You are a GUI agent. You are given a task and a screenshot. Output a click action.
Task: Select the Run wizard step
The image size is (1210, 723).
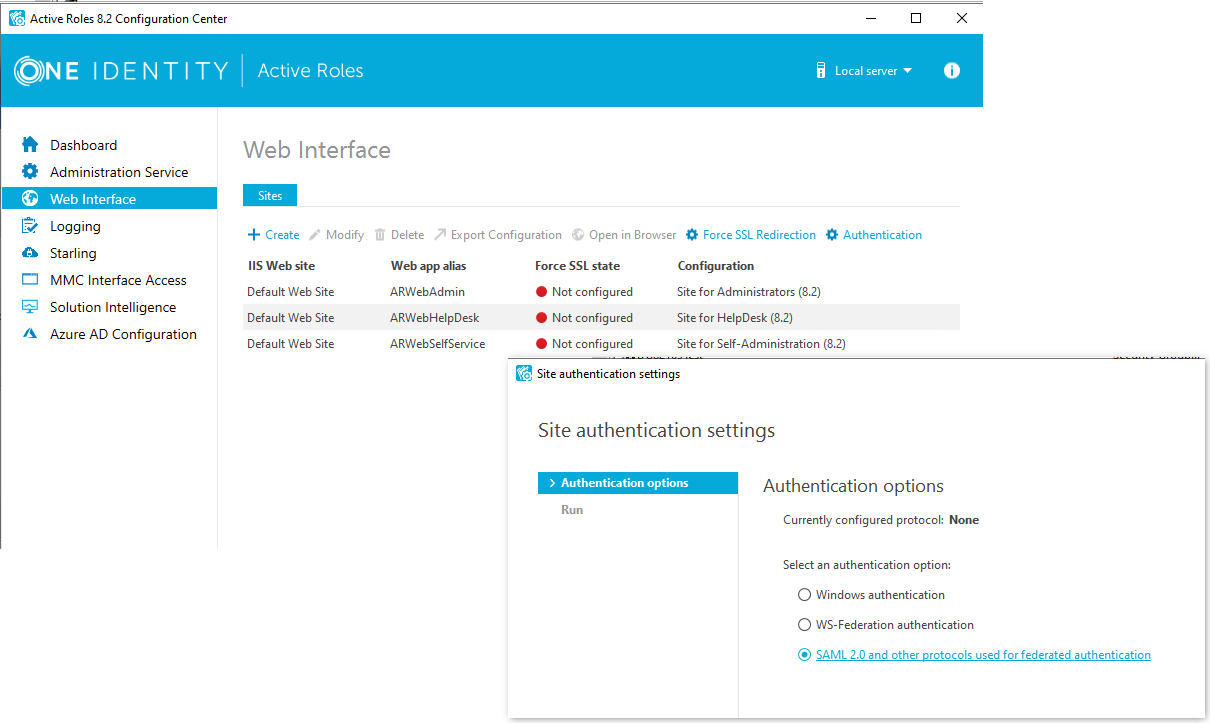point(572,510)
